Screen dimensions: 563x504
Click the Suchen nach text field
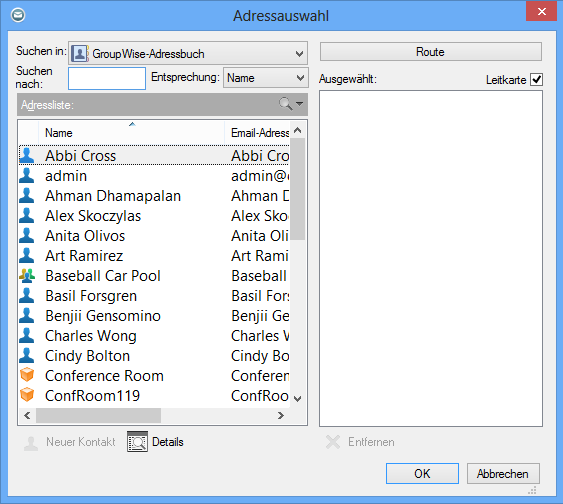pos(107,78)
